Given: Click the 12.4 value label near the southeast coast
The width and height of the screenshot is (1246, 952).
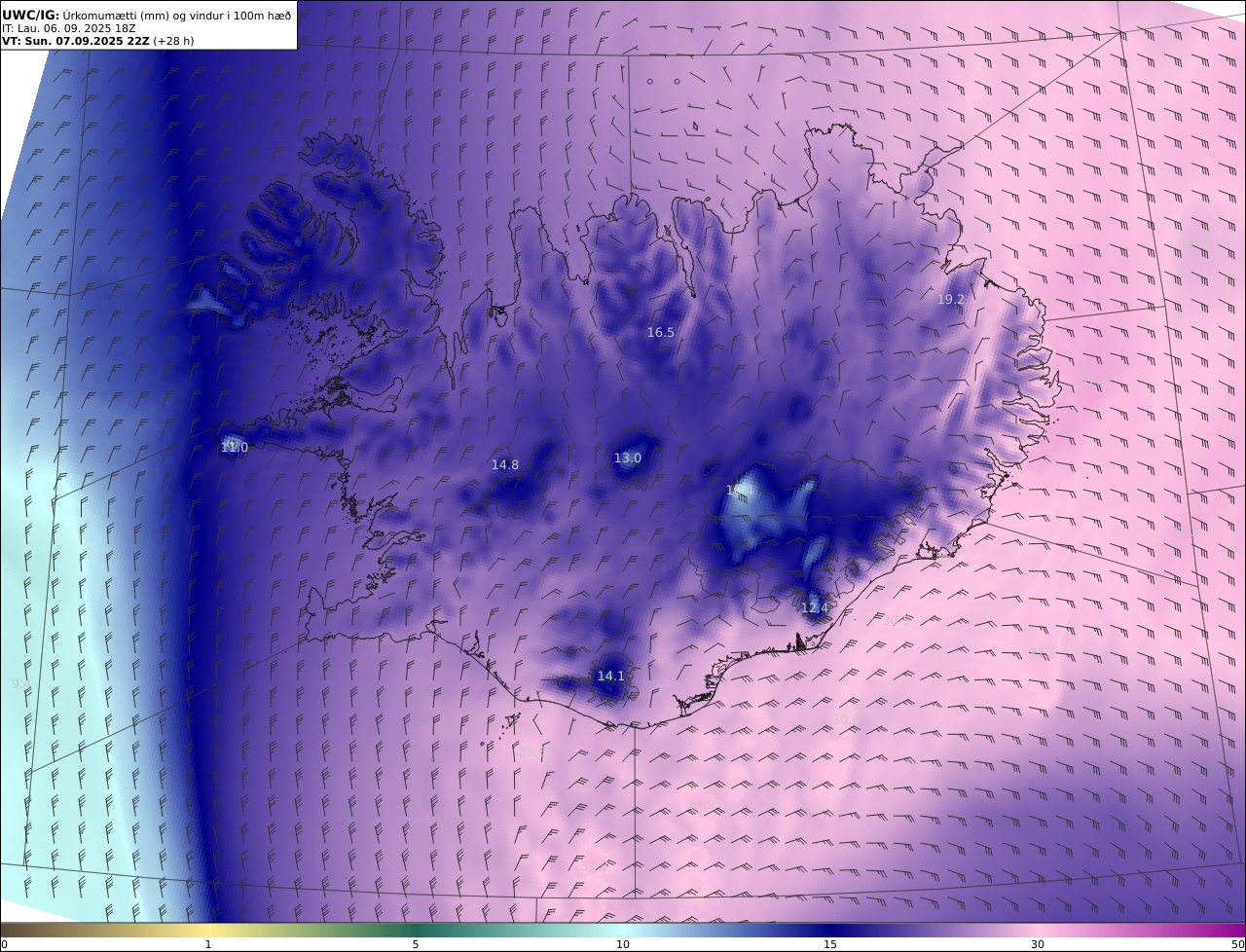Looking at the screenshot, I should click(x=814, y=608).
